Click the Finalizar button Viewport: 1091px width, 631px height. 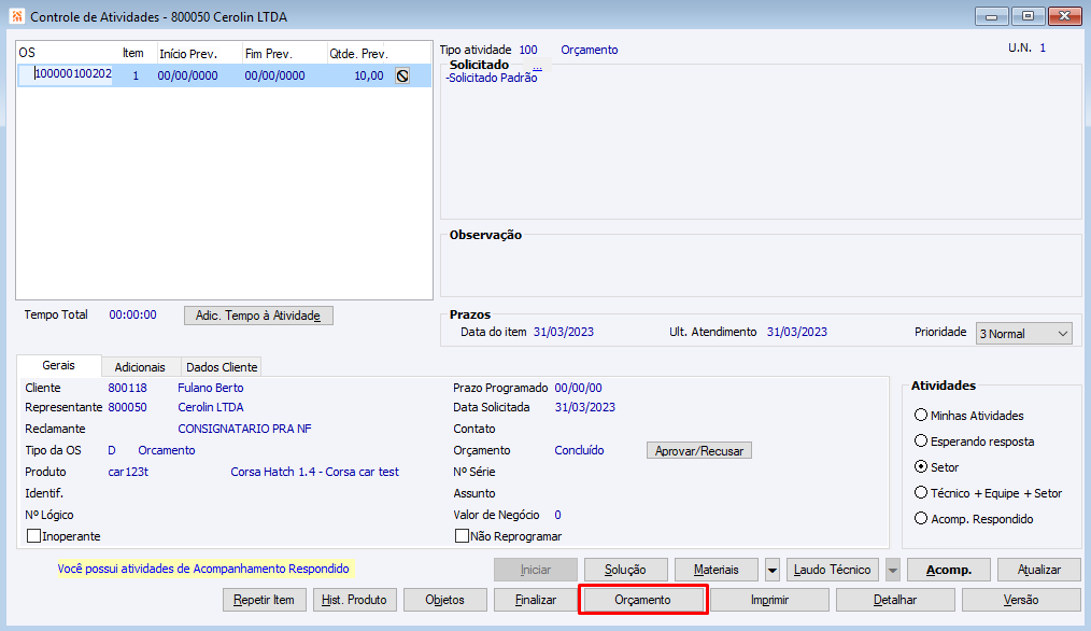536,600
